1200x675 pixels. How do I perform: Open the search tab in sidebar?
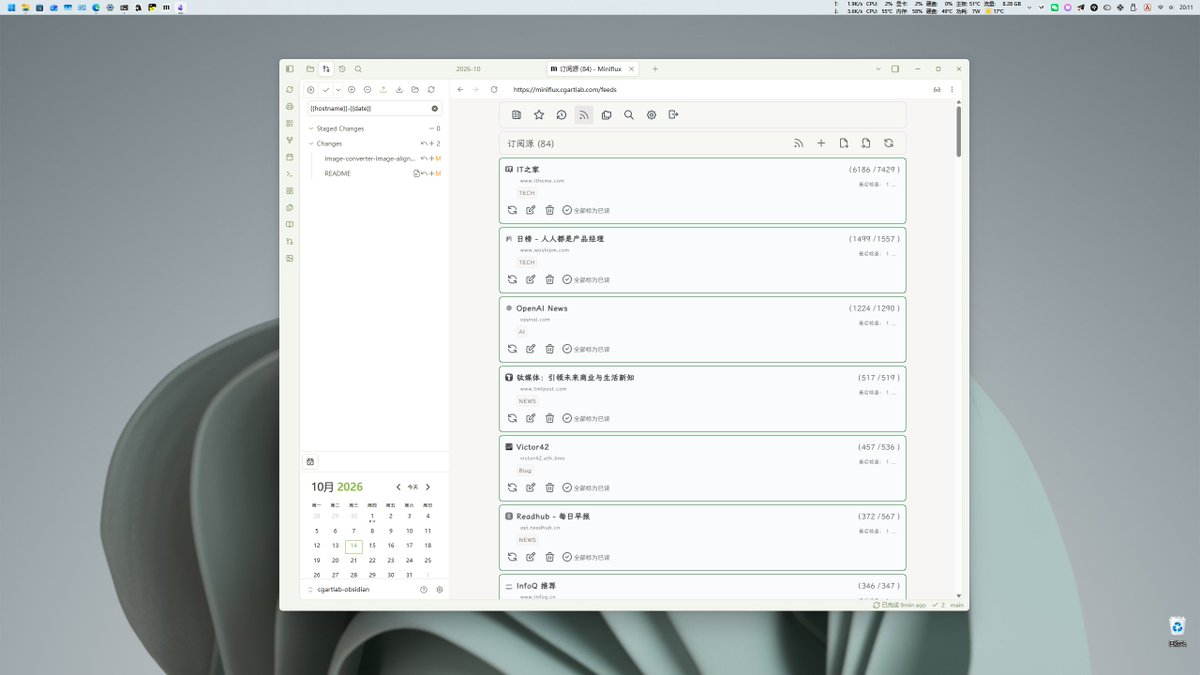(358, 69)
